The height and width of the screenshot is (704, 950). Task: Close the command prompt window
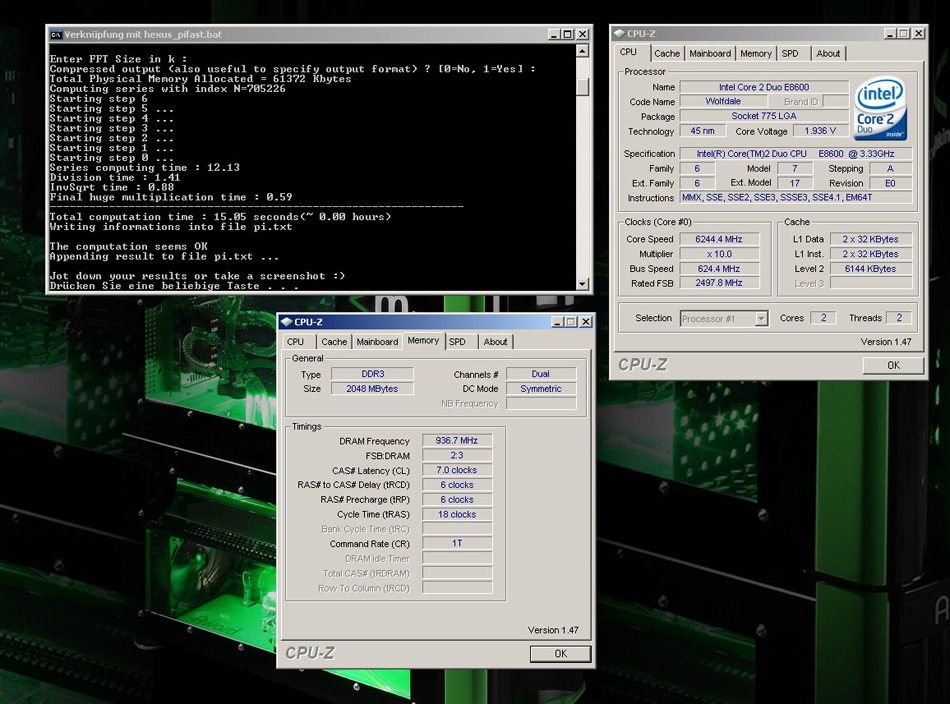[x=582, y=35]
